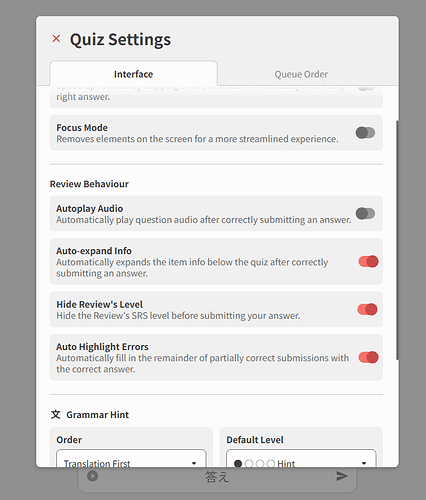Disable Auto-expand Info toggle
Viewport: 426px width, 500px height.
tap(368, 261)
